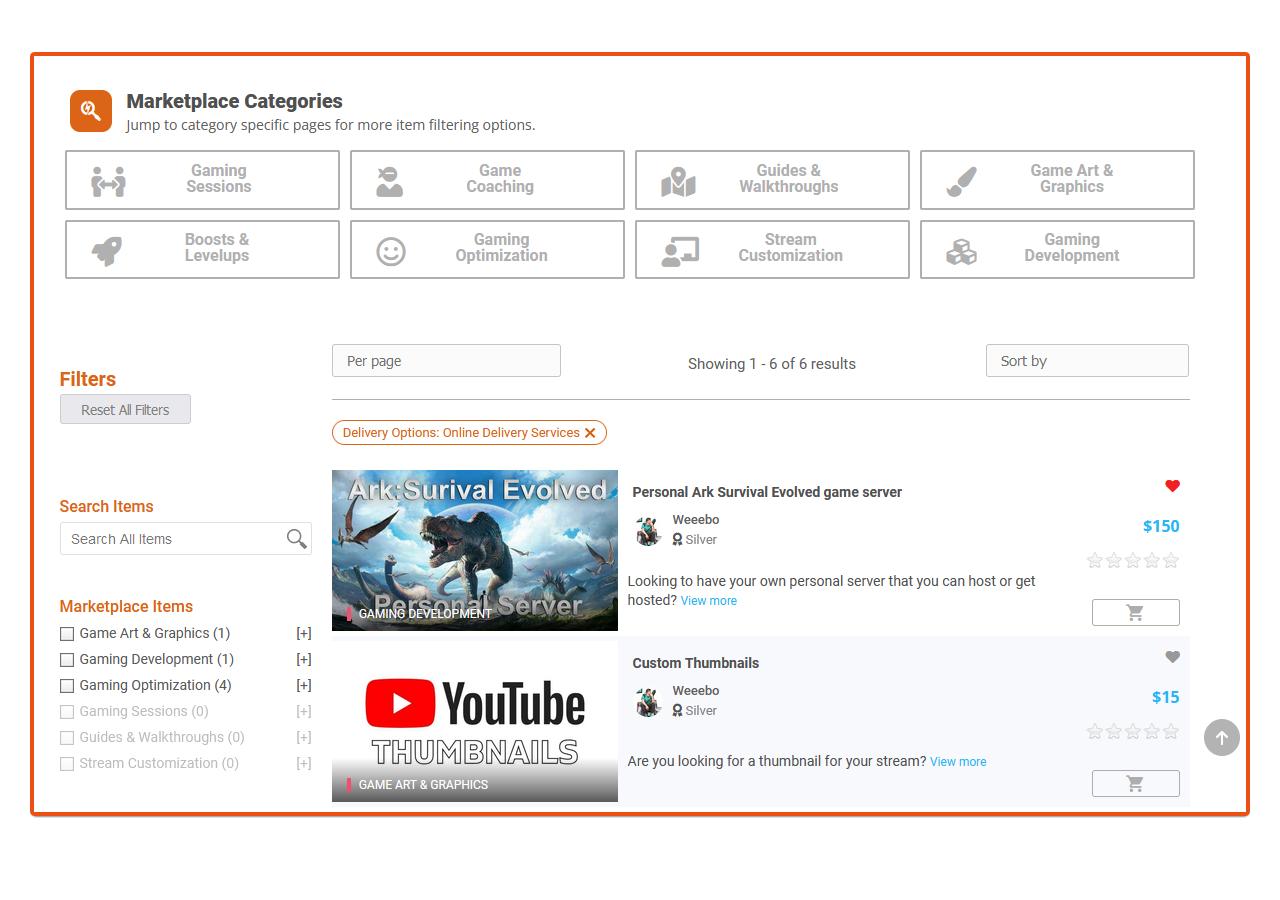Reset all filters
The width and height of the screenshot is (1280, 900).
coord(125,410)
